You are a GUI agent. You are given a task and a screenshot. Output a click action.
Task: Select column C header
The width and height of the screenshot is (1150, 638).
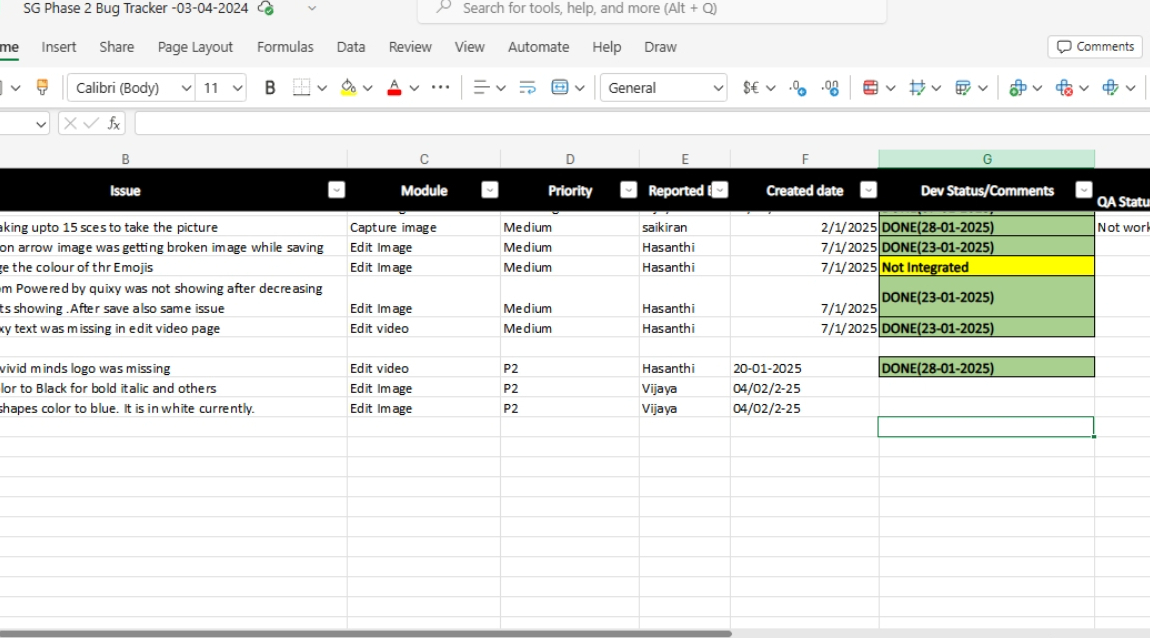[424, 159]
